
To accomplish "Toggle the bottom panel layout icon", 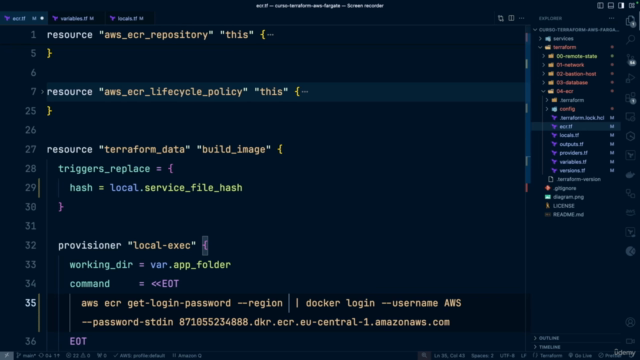I will (x=611, y=5).
